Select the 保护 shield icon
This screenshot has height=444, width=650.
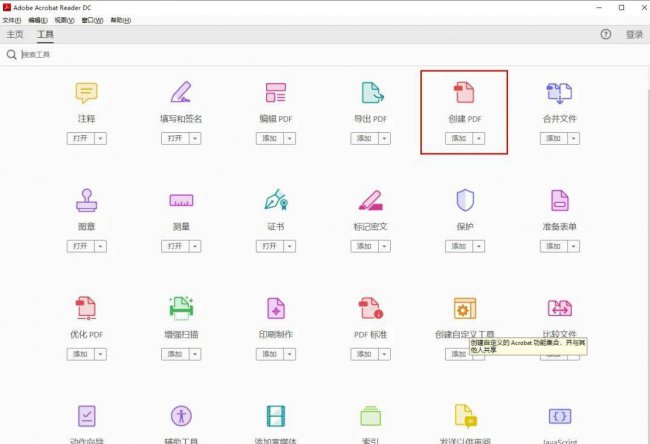(465, 200)
